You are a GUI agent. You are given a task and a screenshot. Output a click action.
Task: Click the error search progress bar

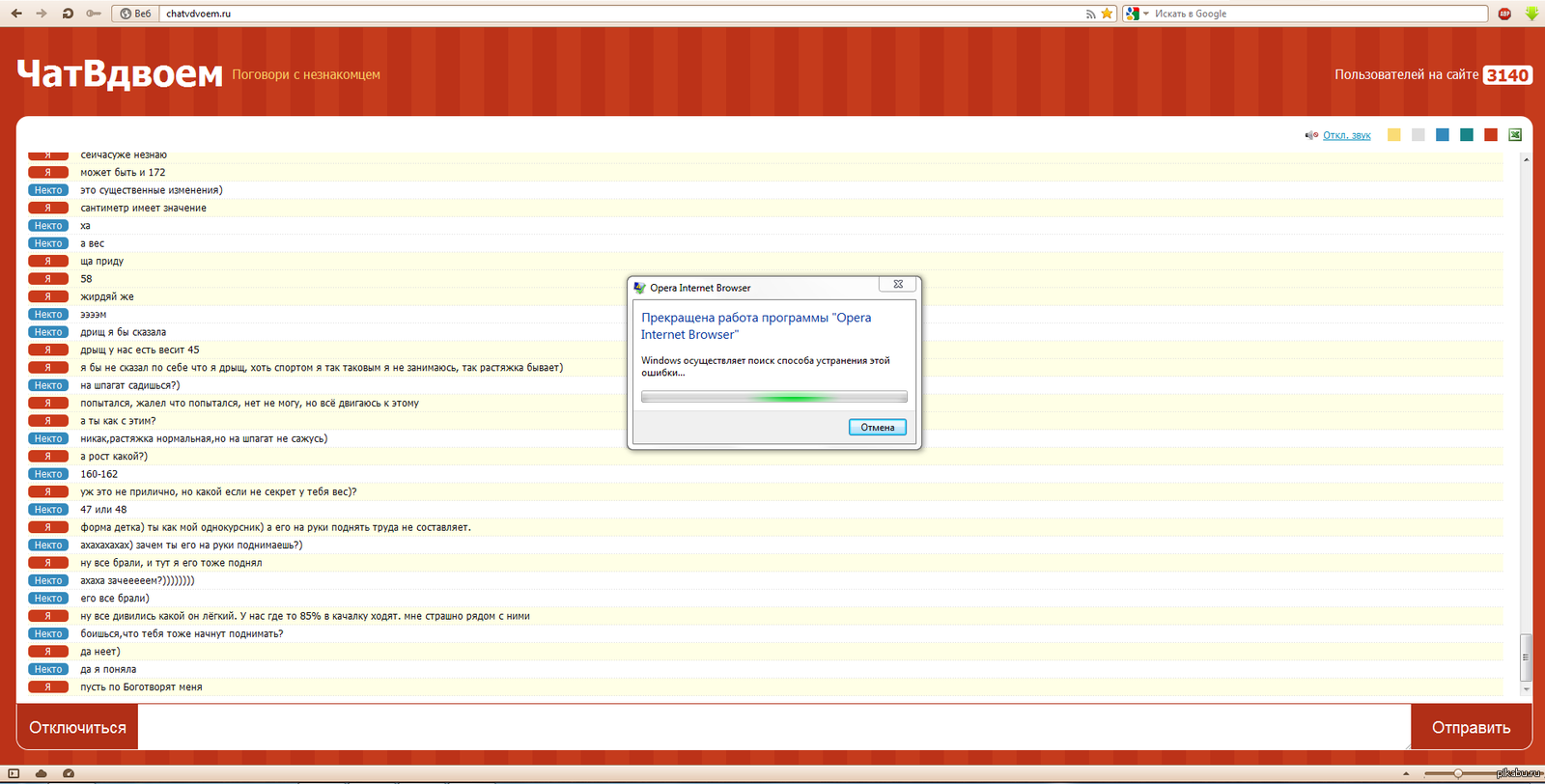click(774, 397)
